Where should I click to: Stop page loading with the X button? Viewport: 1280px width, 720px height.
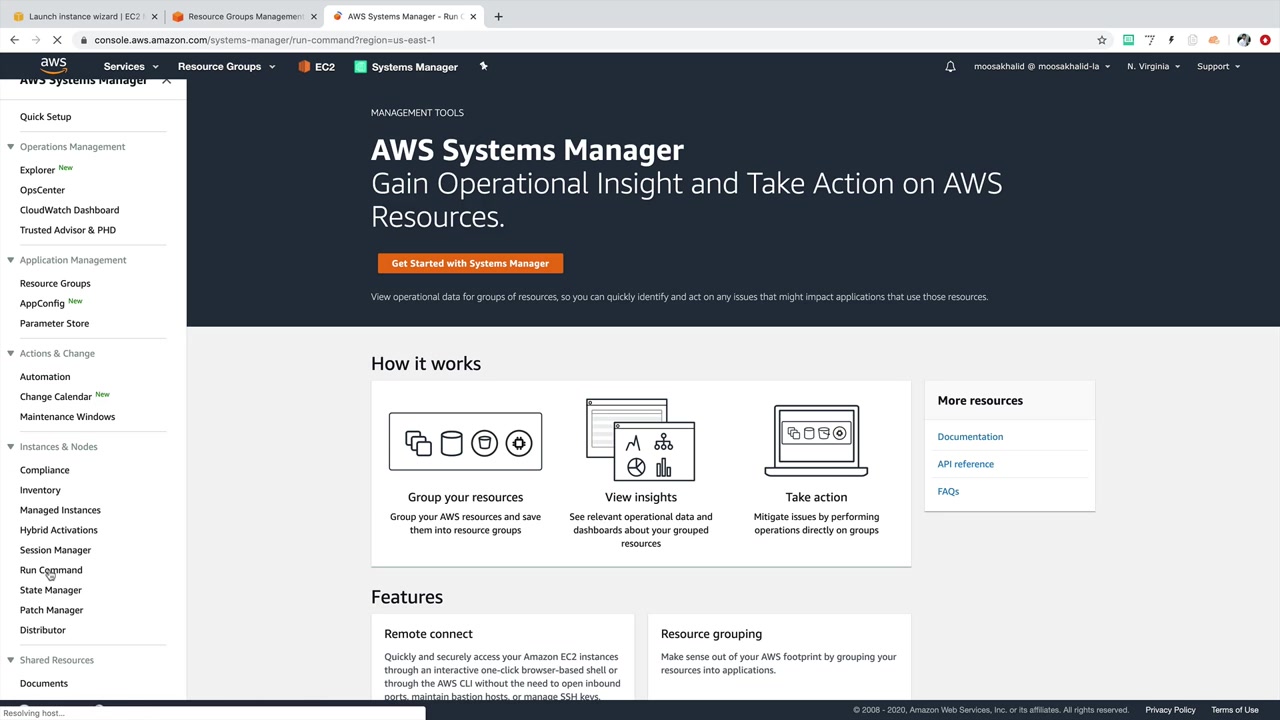coord(57,40)
